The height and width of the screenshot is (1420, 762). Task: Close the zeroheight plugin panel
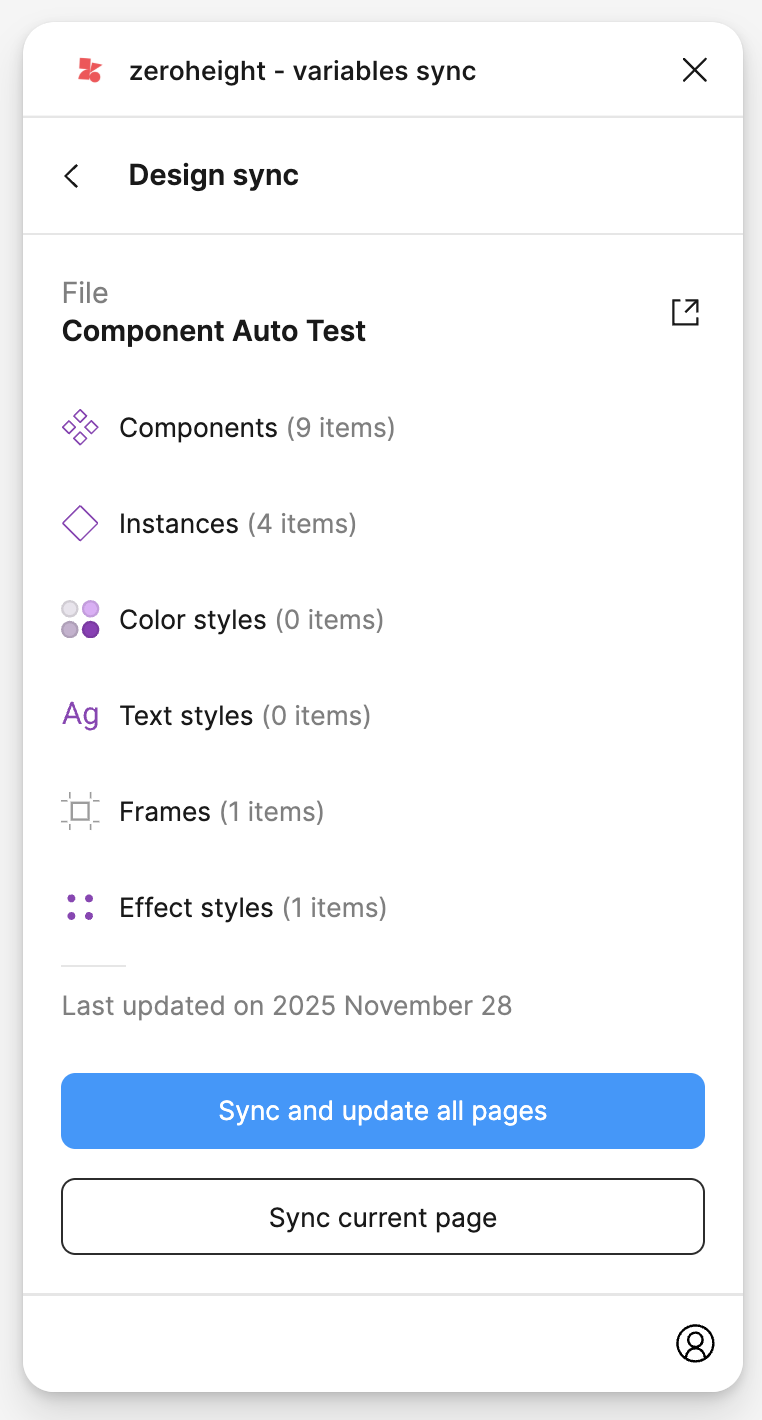click(694, 70)
